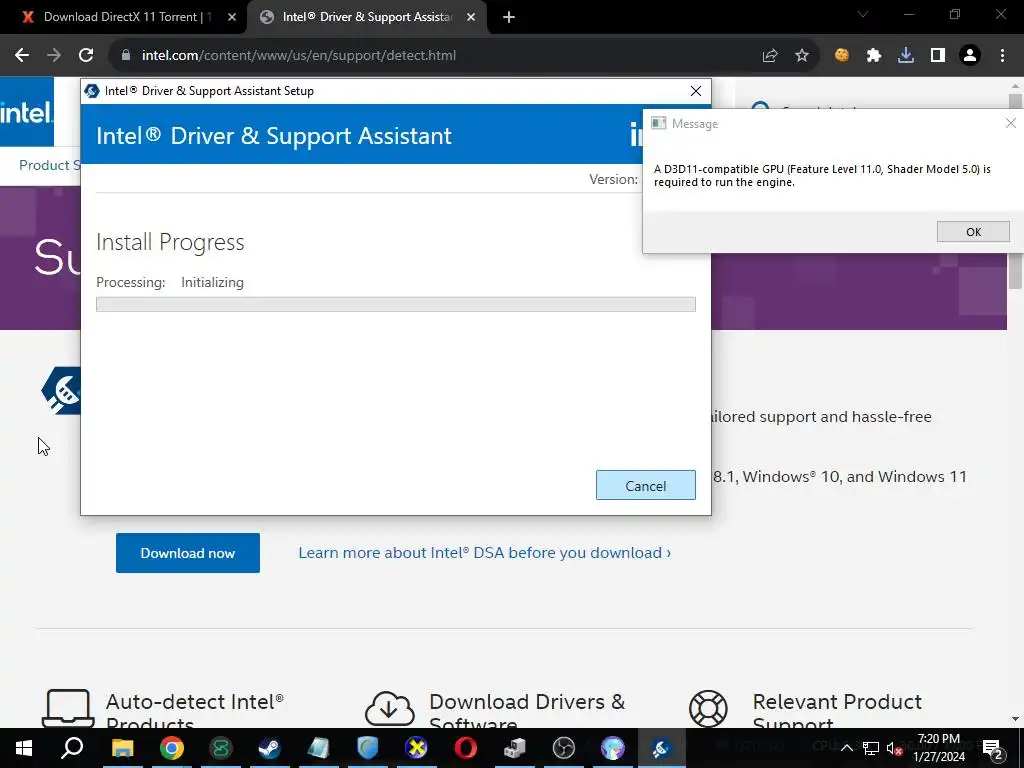This screenshot has width=1024, height=768.
Task: Go back to the previous page
Action: [22, 56]
